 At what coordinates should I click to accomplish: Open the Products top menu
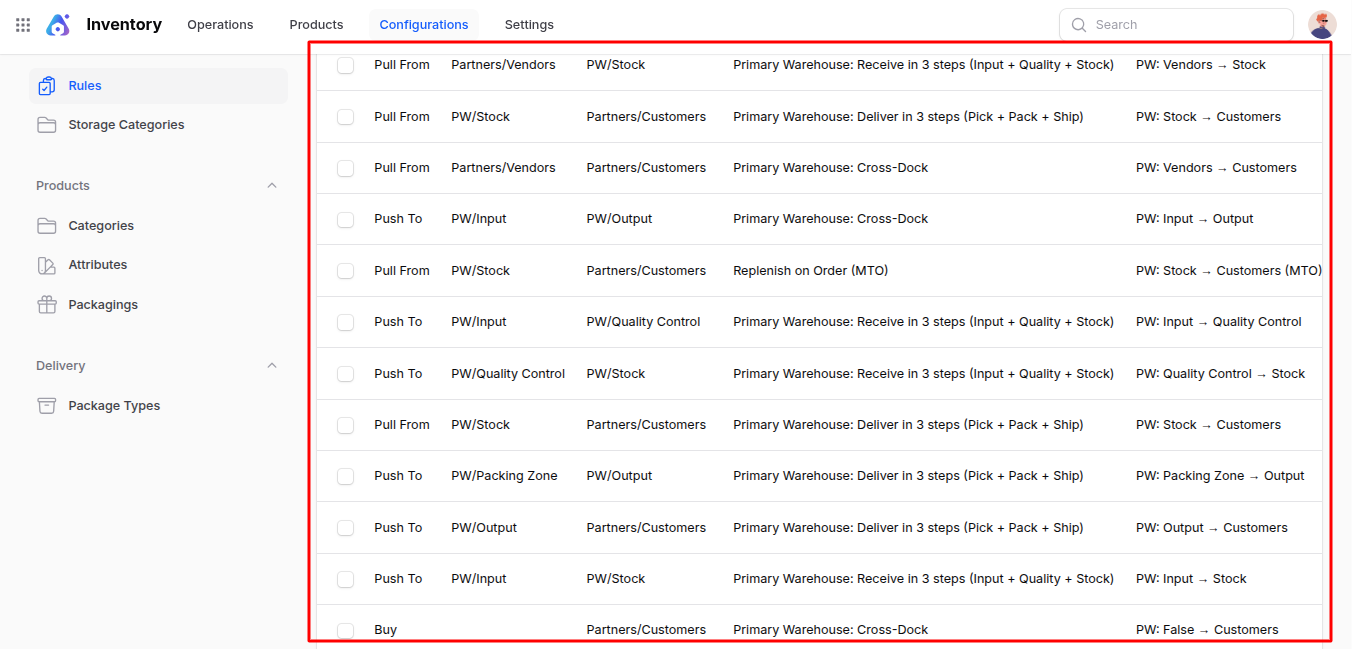coord(316,25)
